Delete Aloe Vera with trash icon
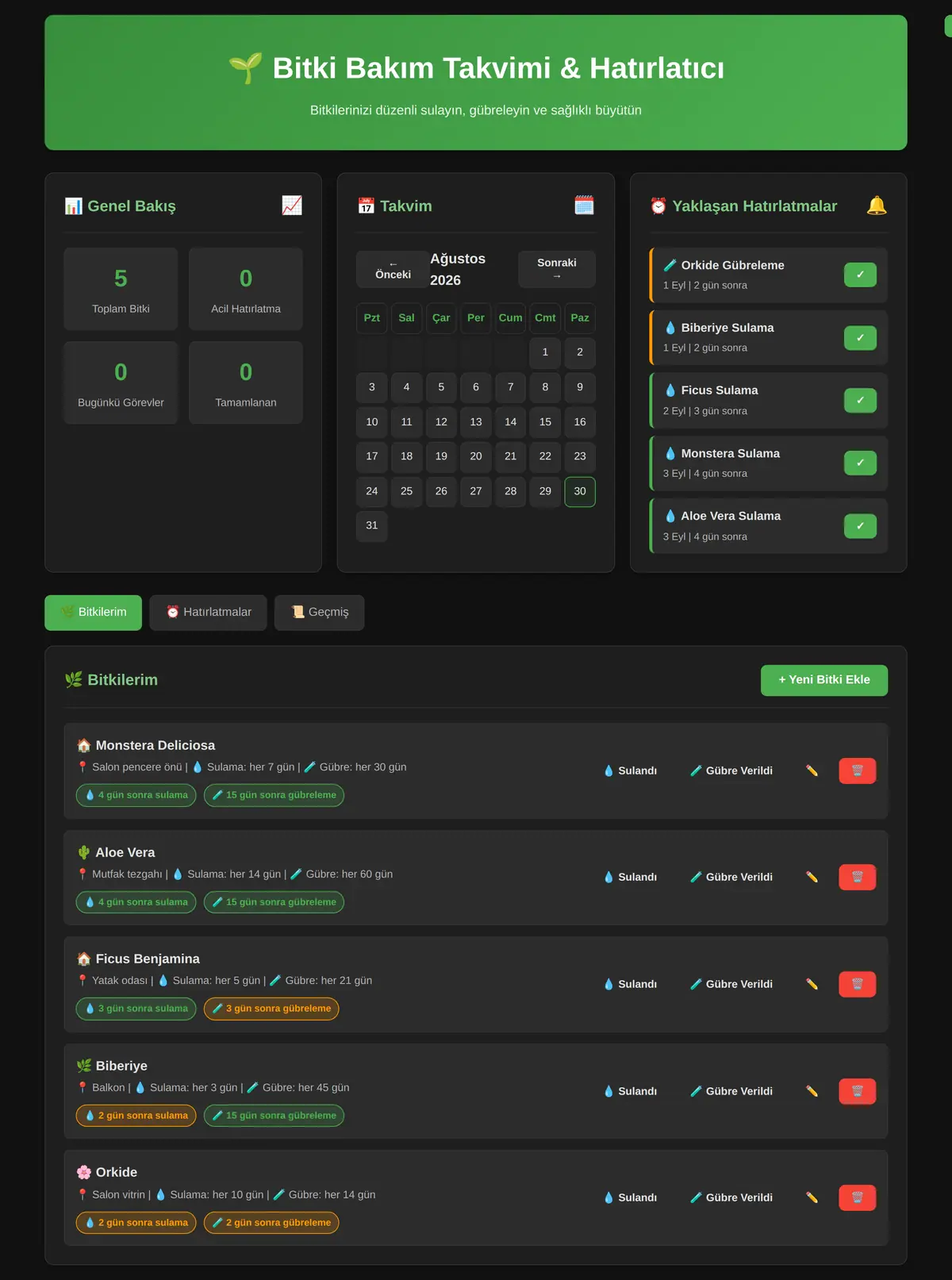 (x=858, y=877)
